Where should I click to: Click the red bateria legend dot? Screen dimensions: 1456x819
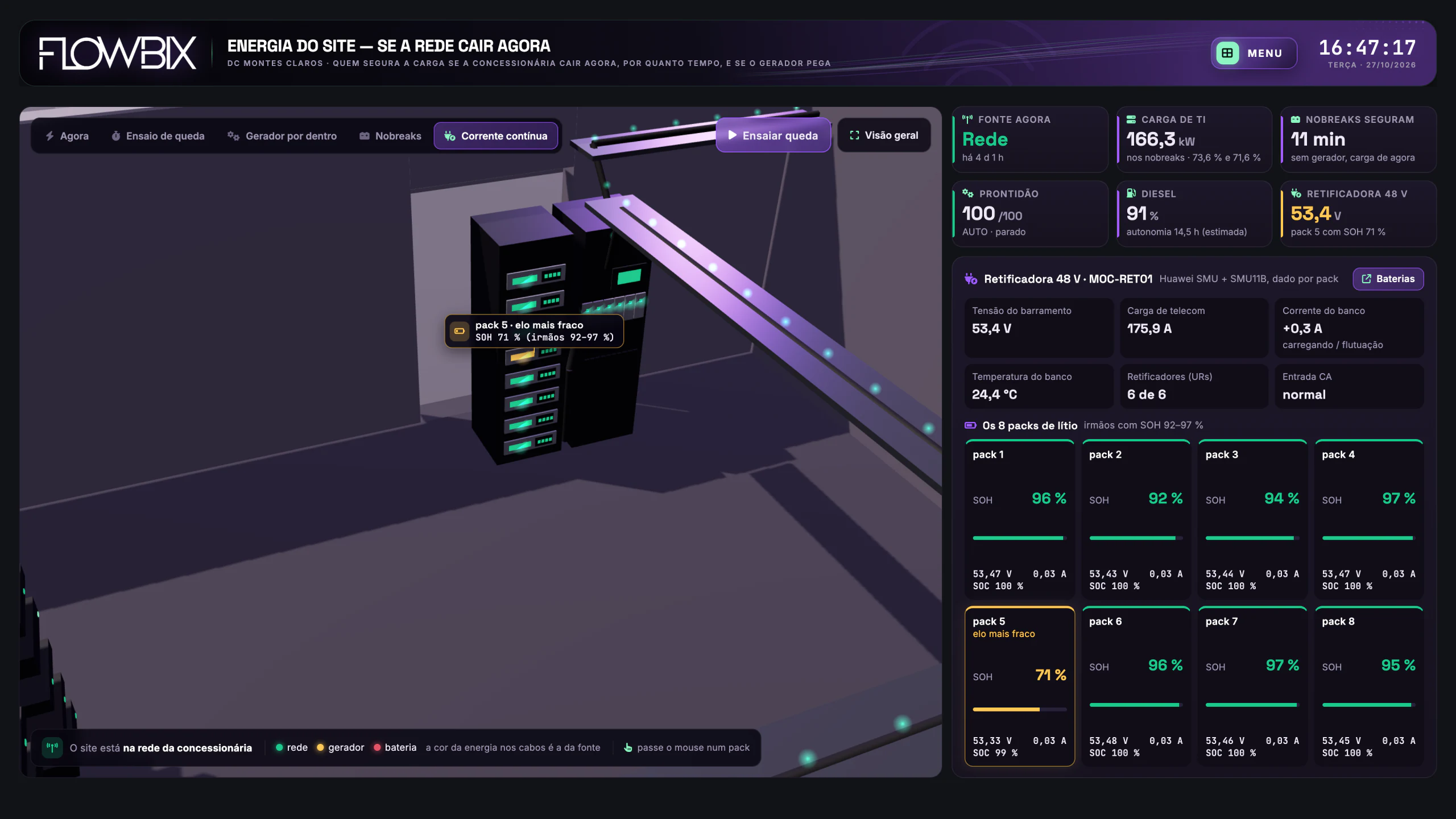click(377, 747)
